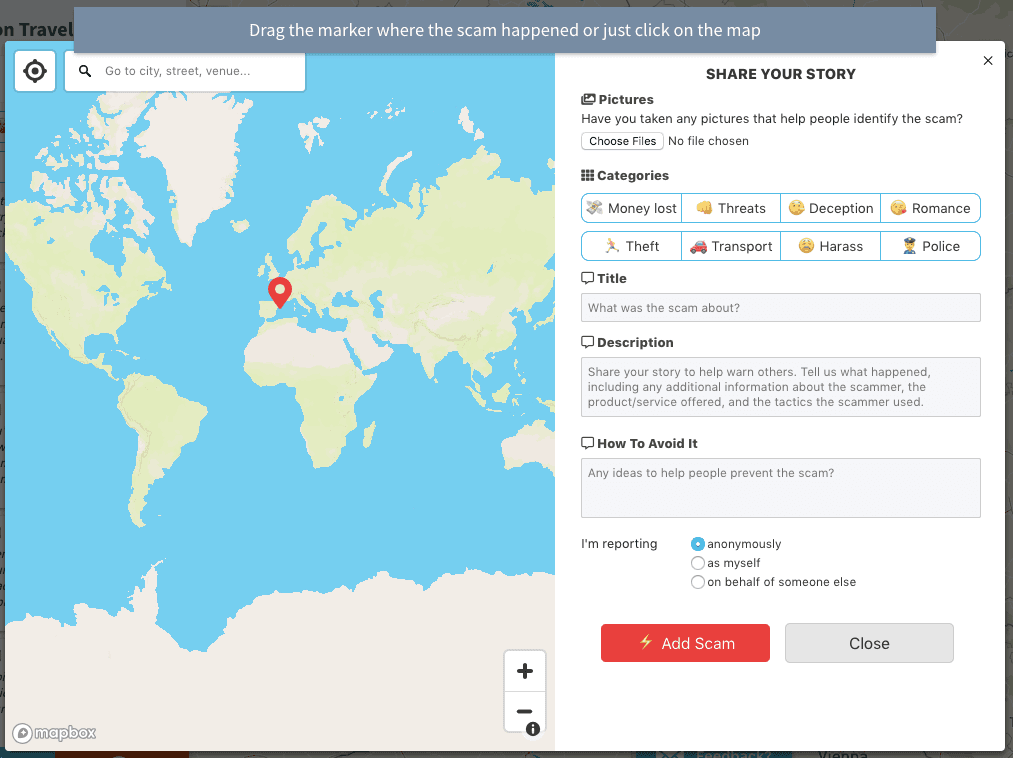Open the map attribution info icon
The width and height of the screenshot is (1013, 758).
533,729
